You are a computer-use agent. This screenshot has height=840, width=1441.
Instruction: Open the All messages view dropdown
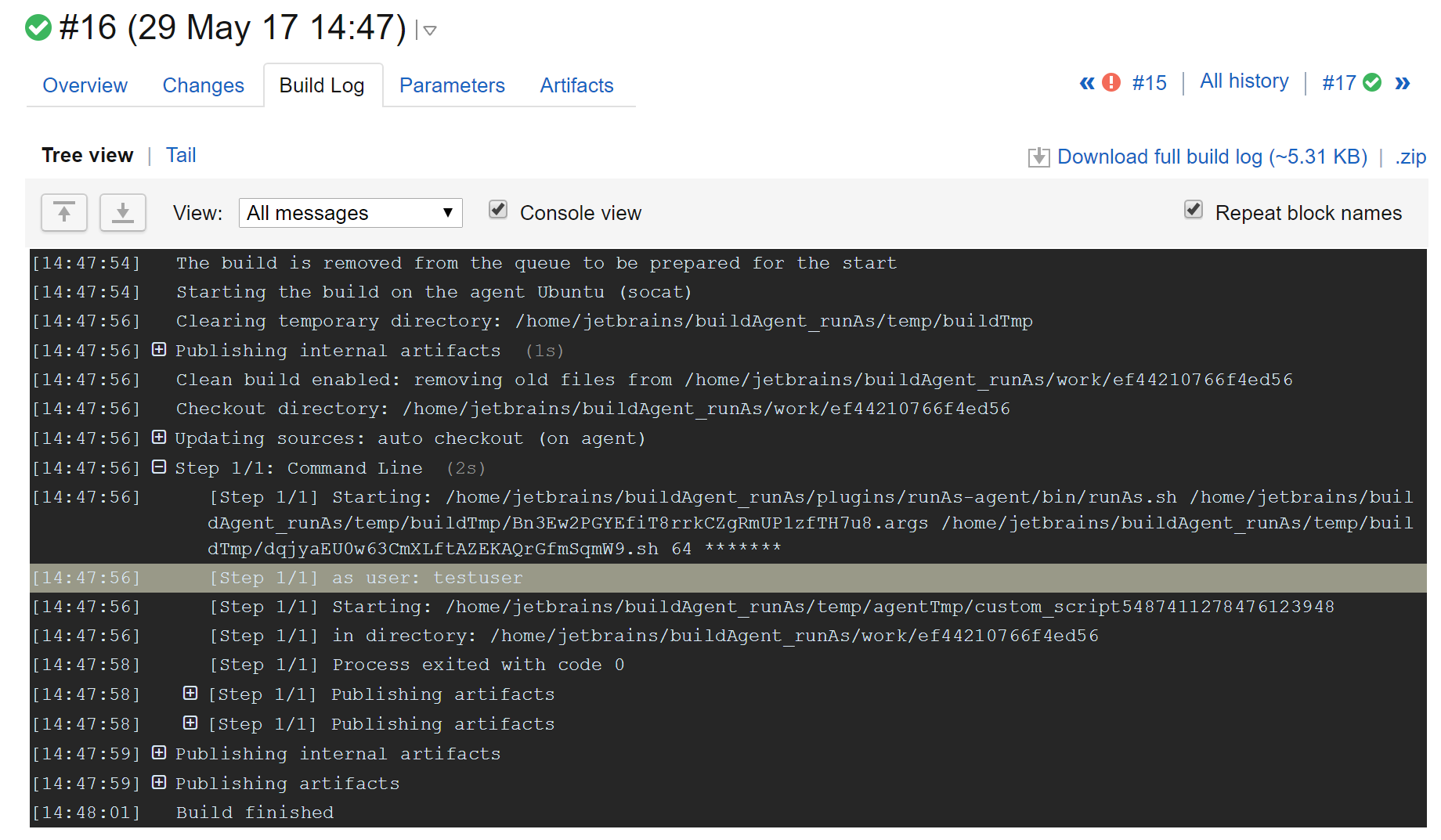point(350,213)
